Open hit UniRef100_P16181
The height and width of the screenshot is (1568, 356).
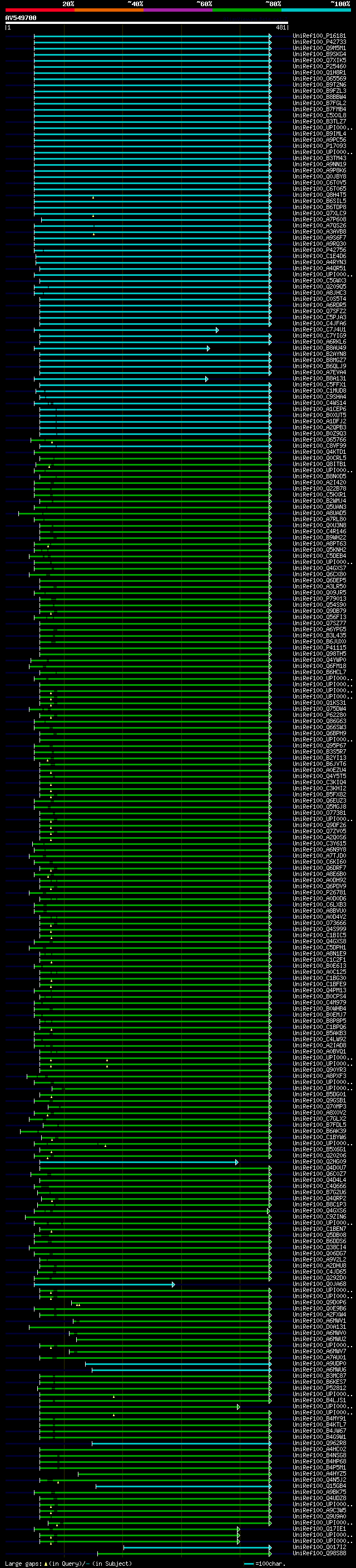[x=319, y=36]
